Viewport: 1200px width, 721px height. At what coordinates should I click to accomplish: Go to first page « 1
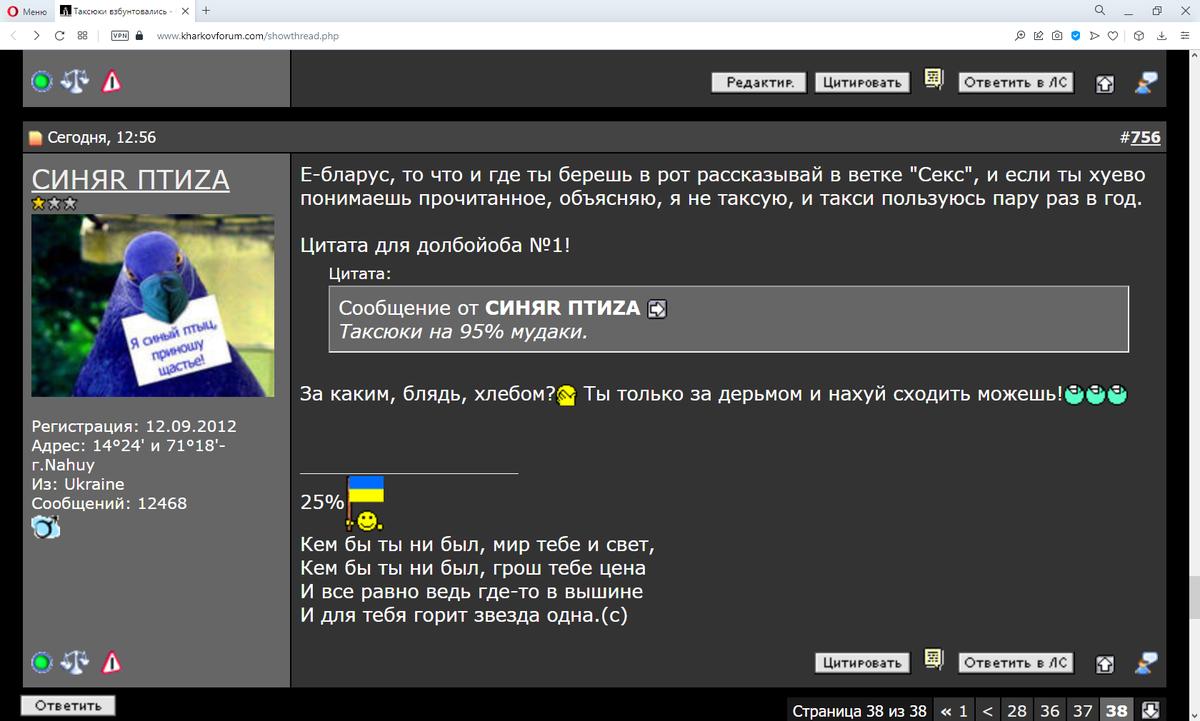click(x=954, y=711)
